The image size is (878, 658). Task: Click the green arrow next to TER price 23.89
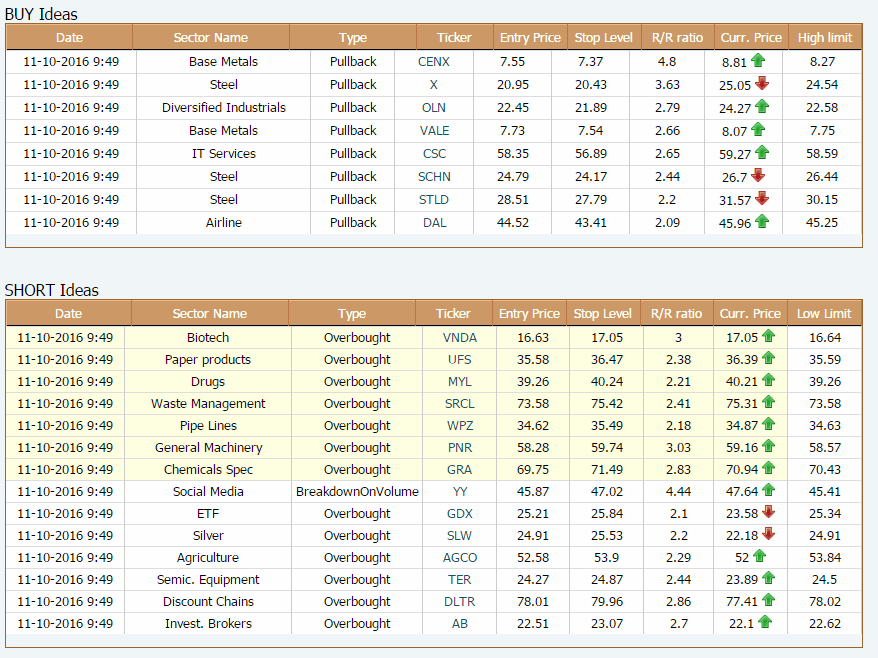tap(768, 578)
